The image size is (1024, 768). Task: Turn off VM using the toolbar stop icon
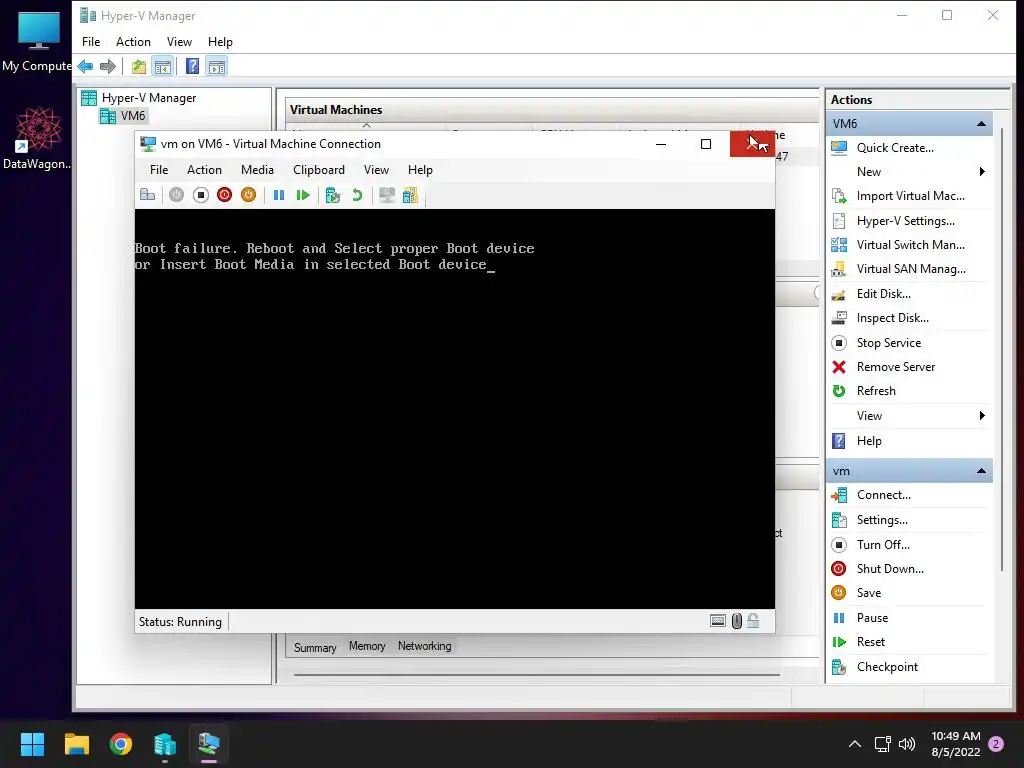pyautogui.click(x=200, y=195)
